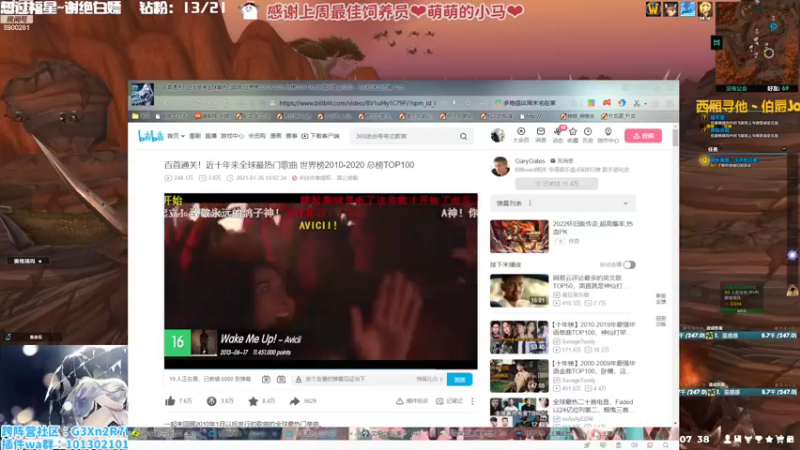Click the GaryGates uploader name
800x450 pixels.
click(530, 161)
